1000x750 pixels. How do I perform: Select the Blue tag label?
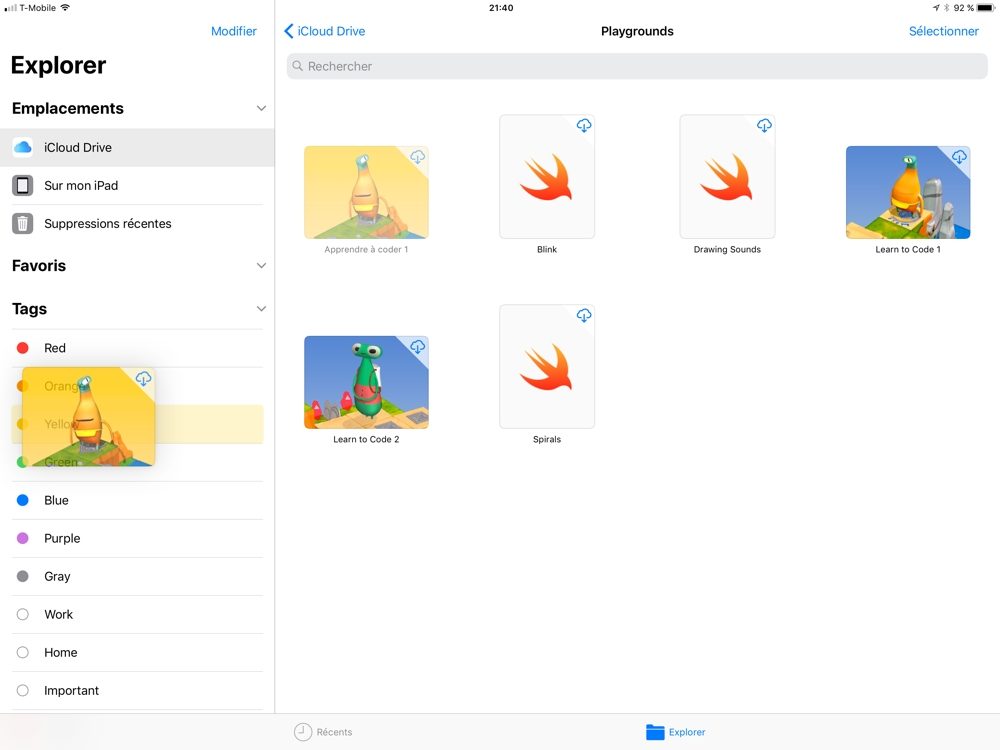(x=56, y=501)
